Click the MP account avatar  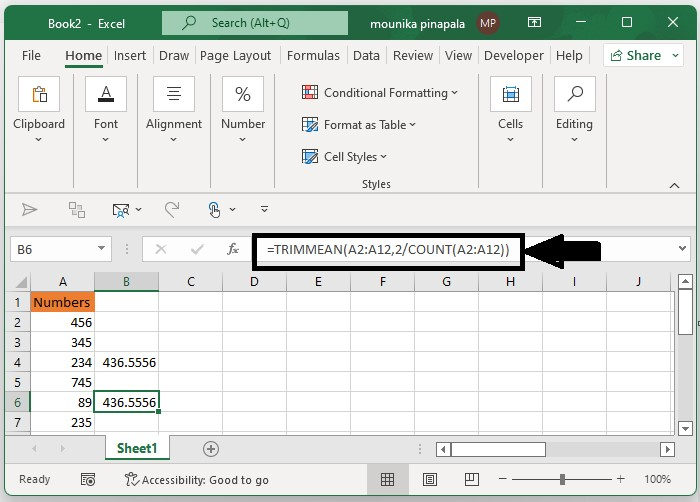click(488, 23)
